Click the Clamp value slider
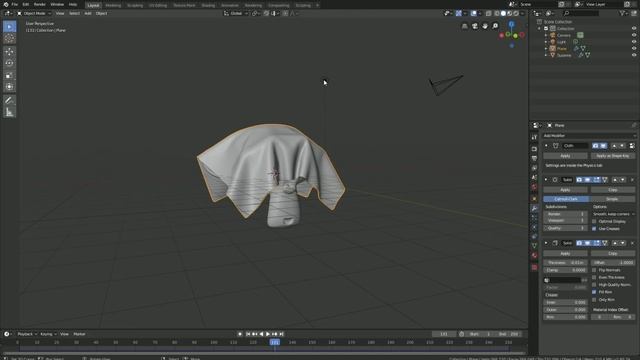The height and width of the screenshot is (360, 640). coord(565,270)
